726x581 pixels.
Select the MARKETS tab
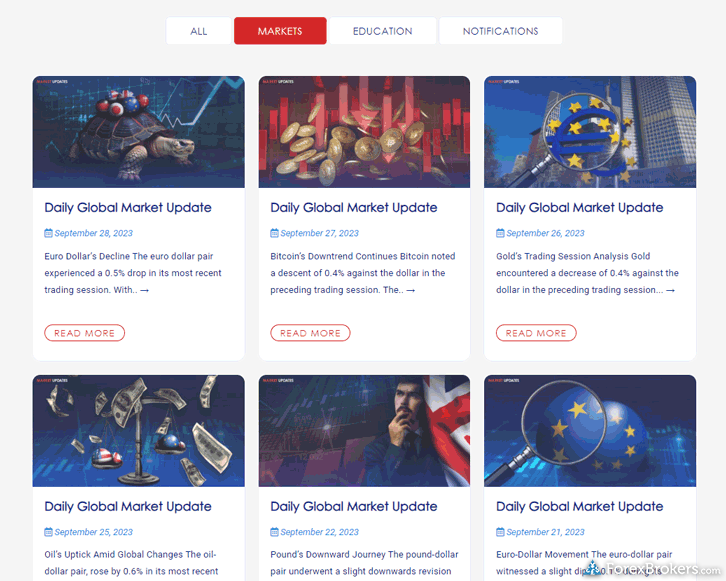[x=280, y=31]
